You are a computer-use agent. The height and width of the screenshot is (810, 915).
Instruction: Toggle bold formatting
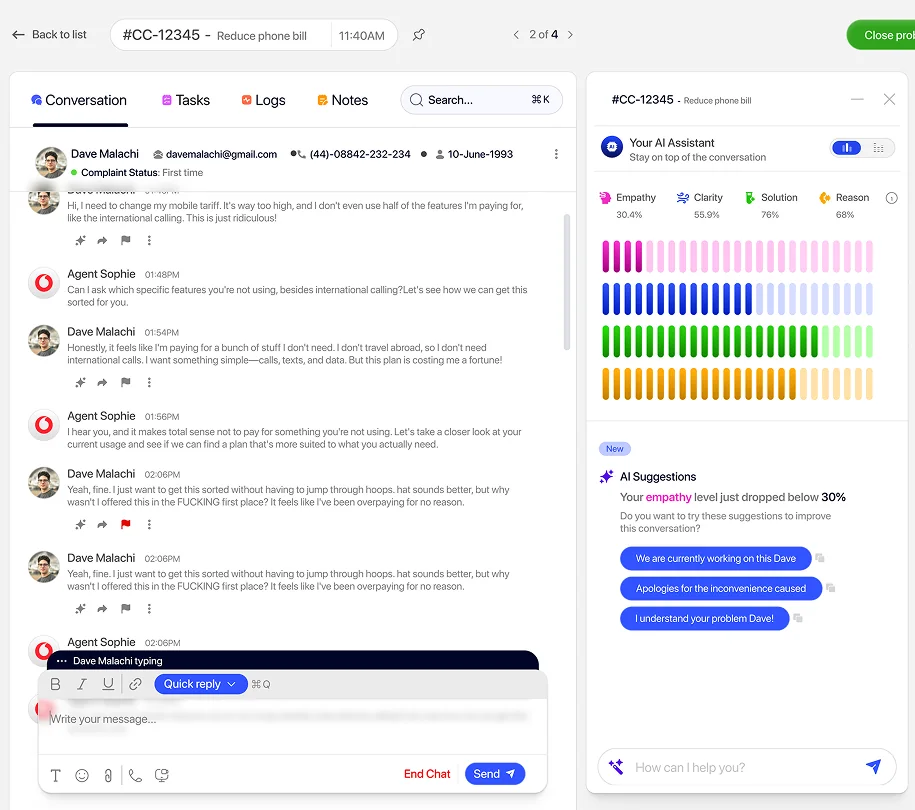(55, 684)
